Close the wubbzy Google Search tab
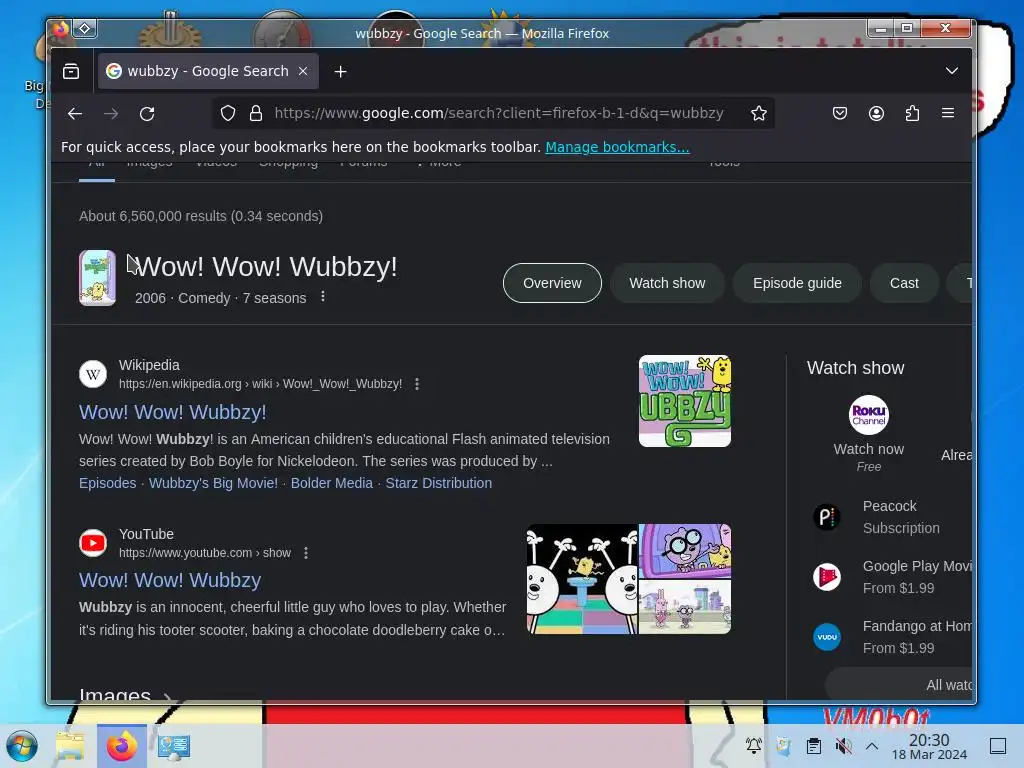The height and width of the screenshot is (768, 1024). (x=303, y=71)
